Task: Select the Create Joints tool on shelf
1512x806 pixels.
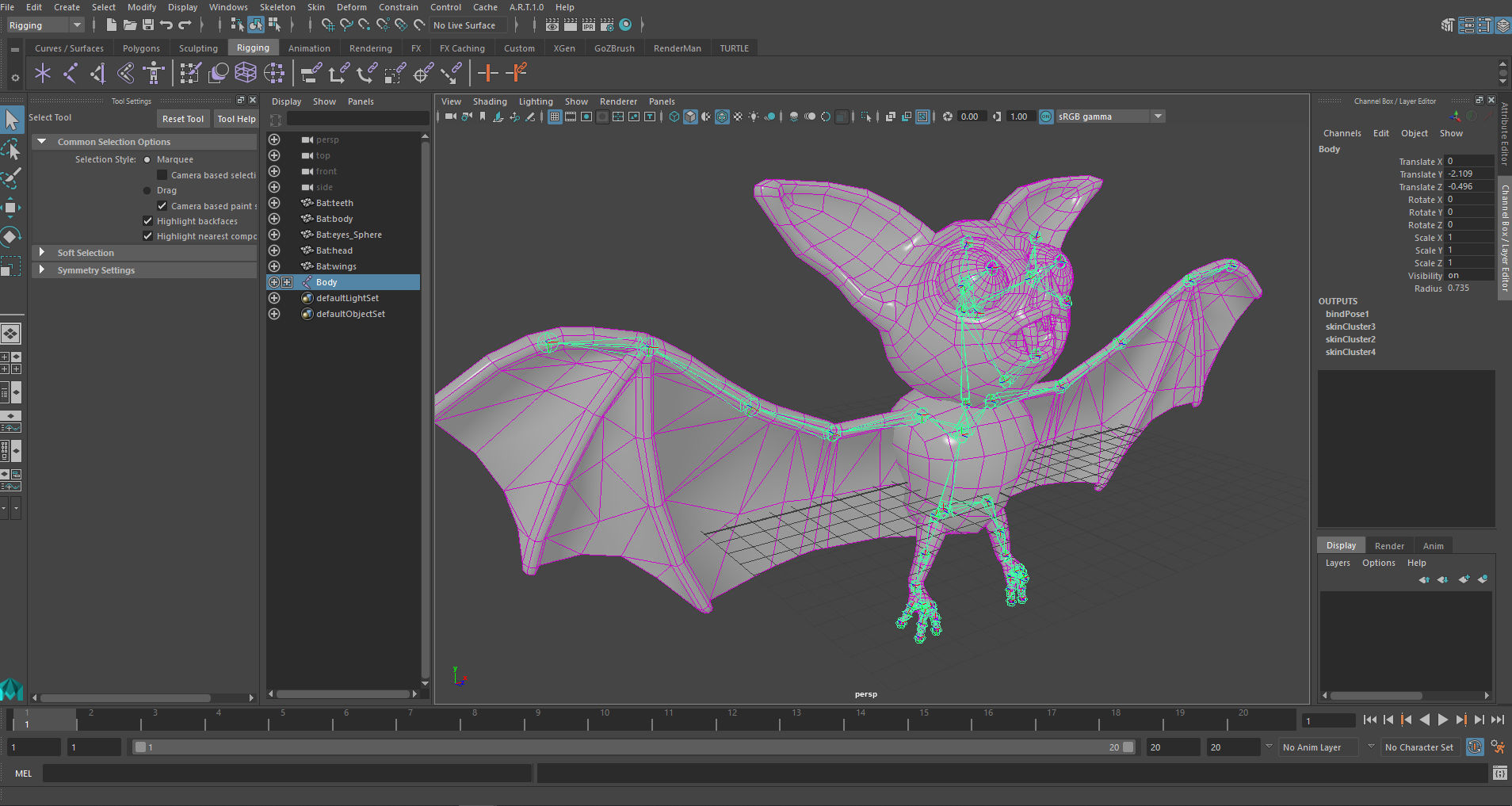Action: pos(71,74)
